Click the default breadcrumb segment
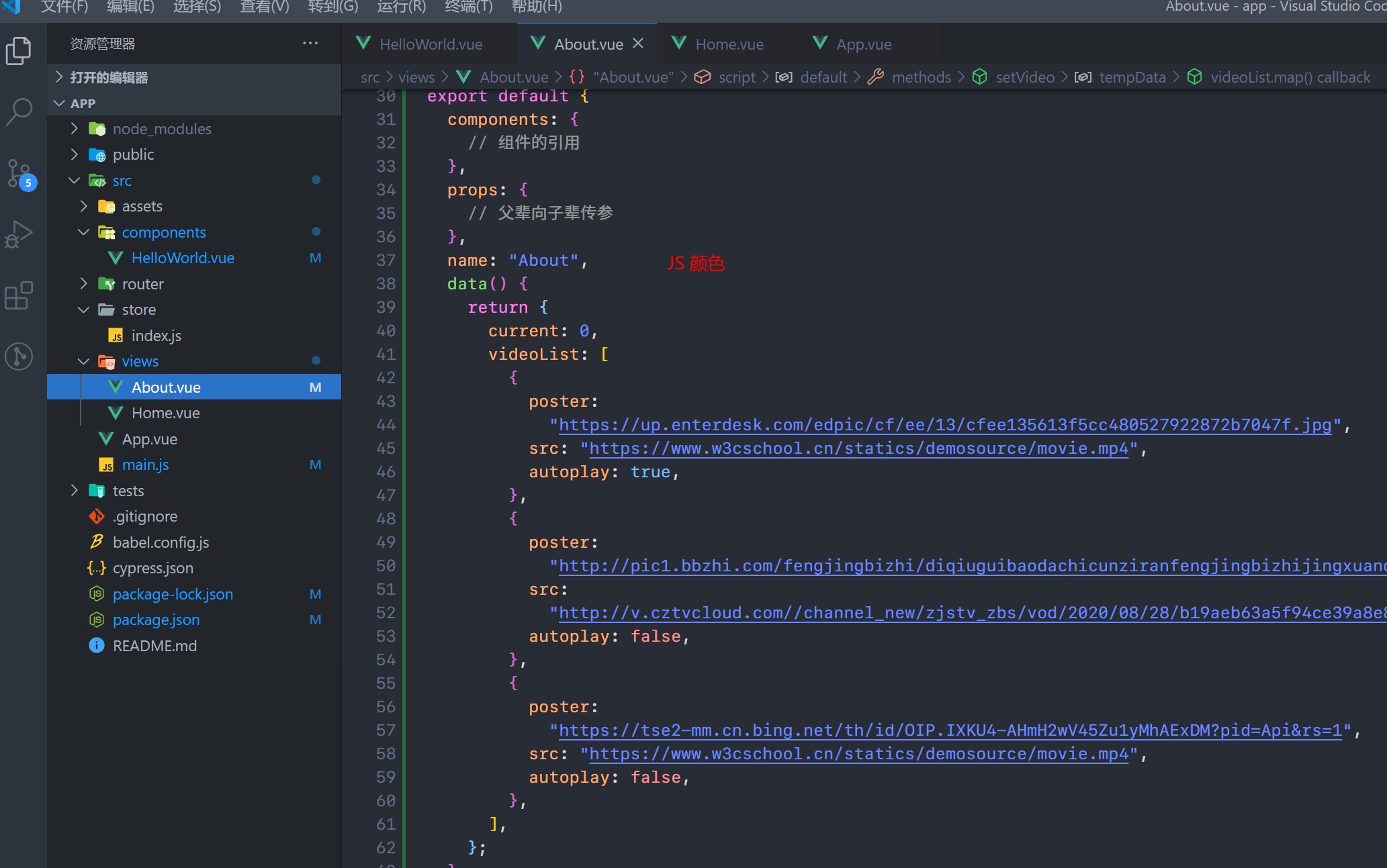Viewport: 1387px width, 868px height. tap(811, 77)
